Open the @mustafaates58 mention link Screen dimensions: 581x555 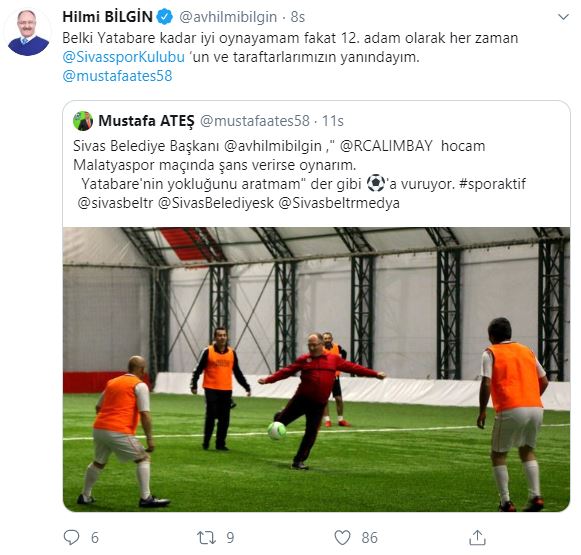click(117, 76)
